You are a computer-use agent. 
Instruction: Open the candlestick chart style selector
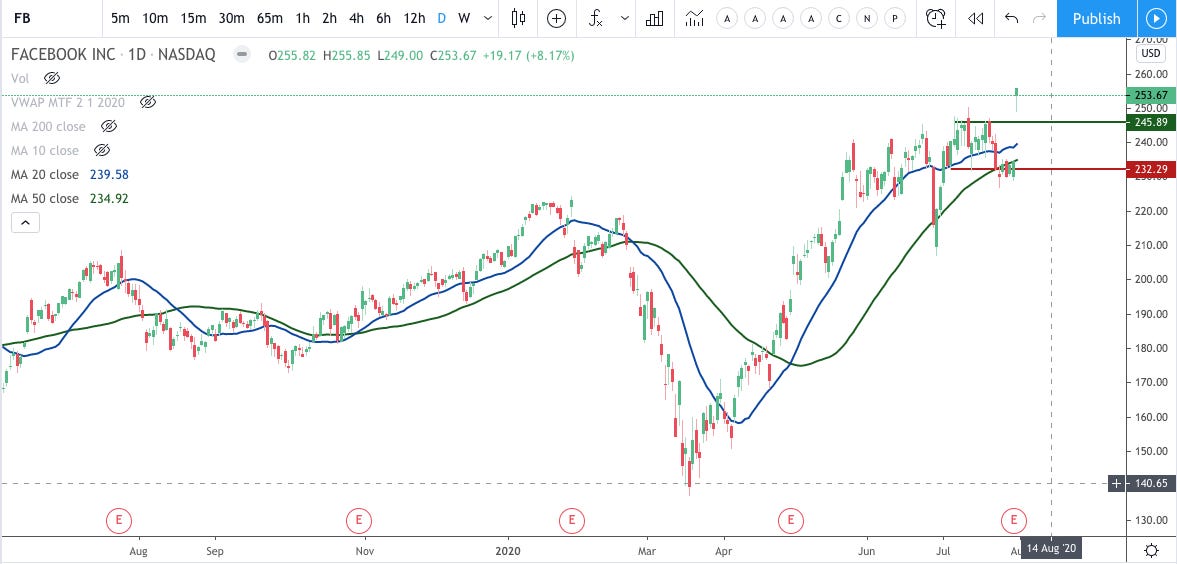pos(518,19)
